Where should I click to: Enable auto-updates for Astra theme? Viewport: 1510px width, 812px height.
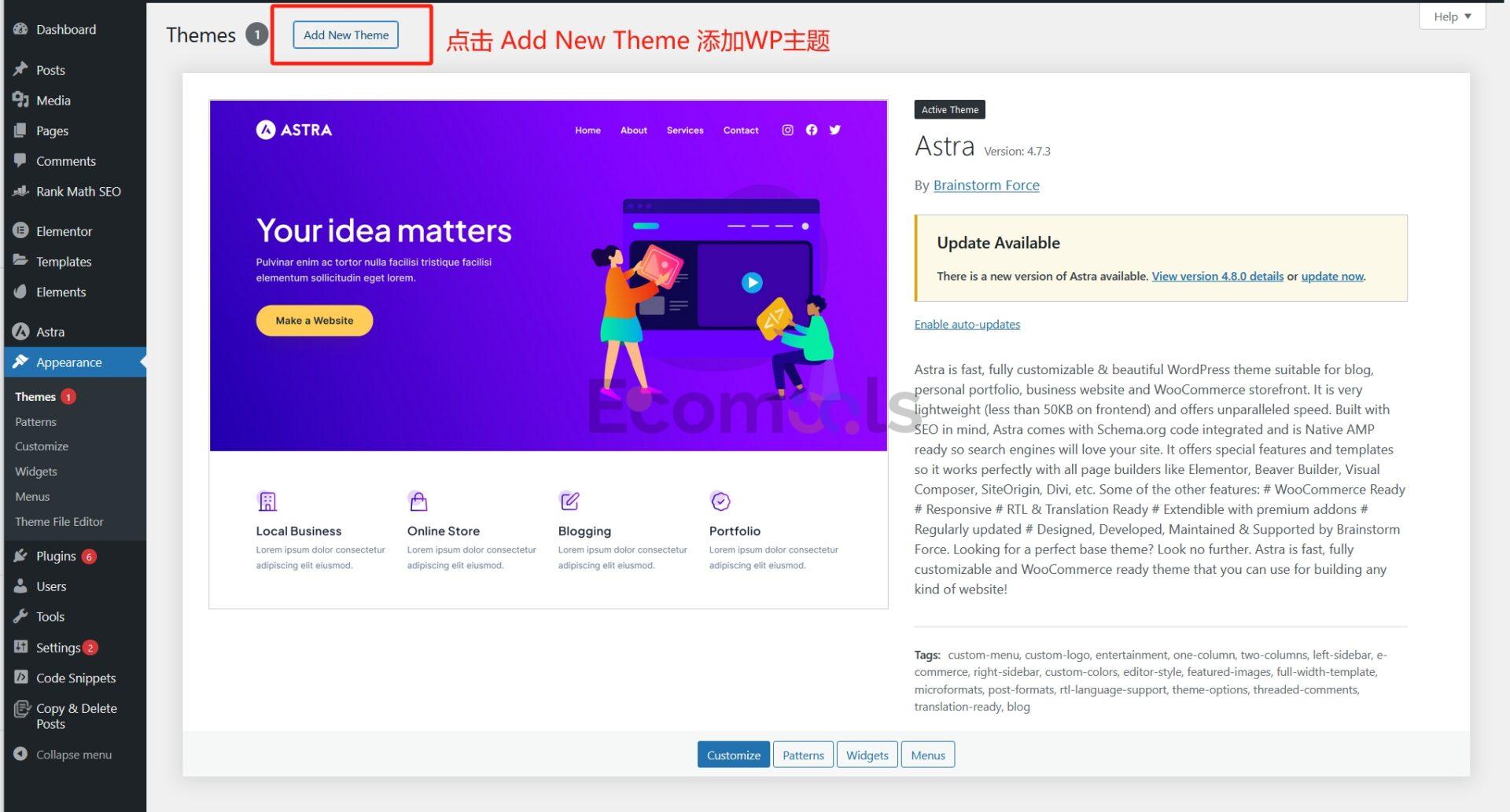pos(967,324)
